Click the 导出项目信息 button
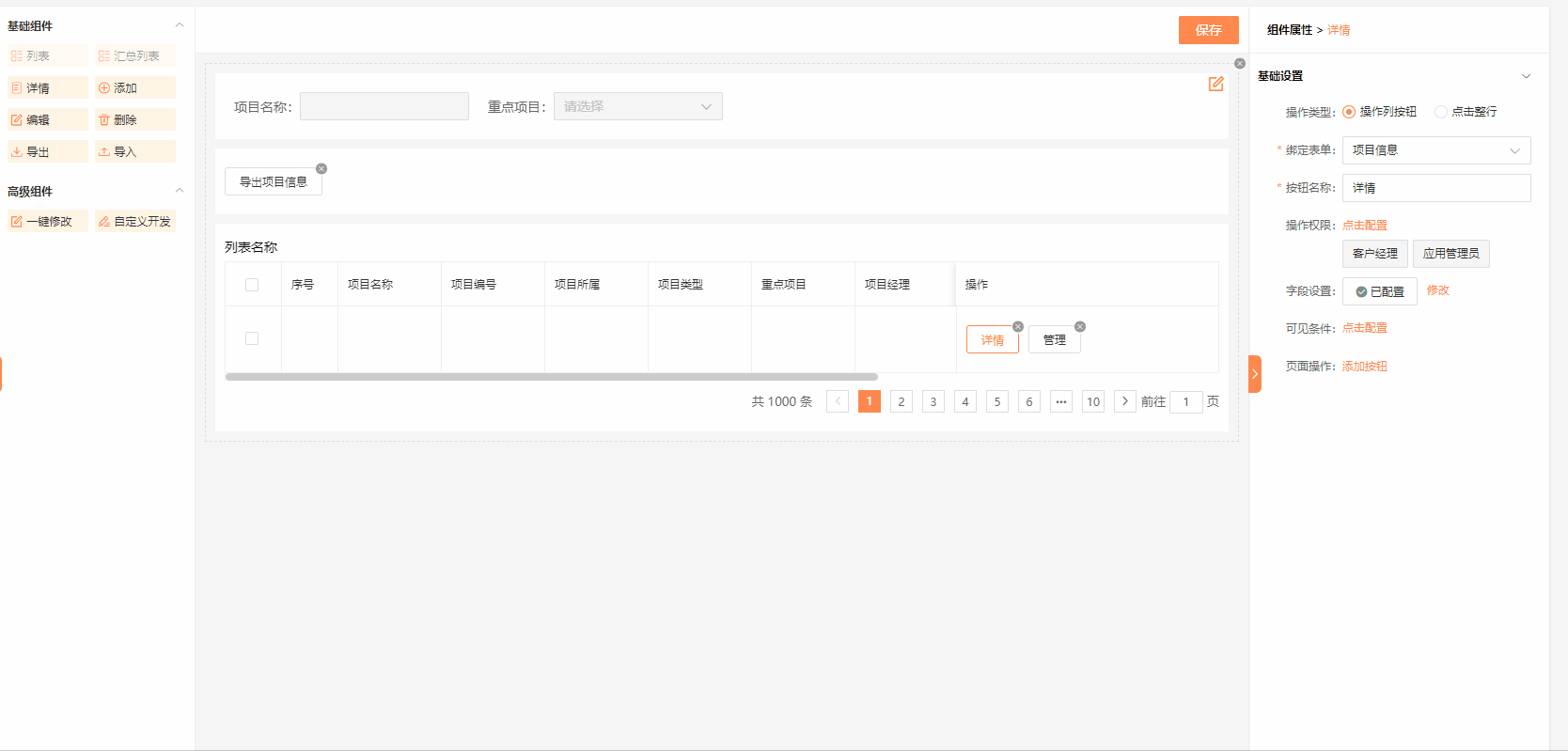Image resolution: width=1568 pixels, height=751 pixels. coord(274,182)
